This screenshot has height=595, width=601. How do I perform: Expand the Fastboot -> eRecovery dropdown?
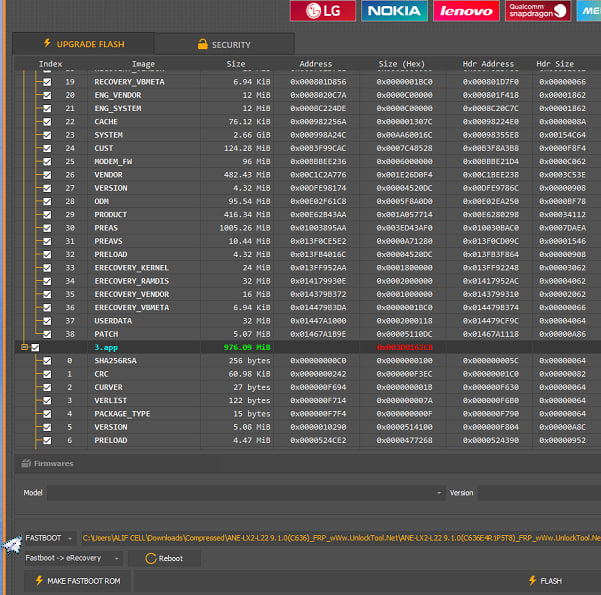pyautogui.click(x=117, y=558)
